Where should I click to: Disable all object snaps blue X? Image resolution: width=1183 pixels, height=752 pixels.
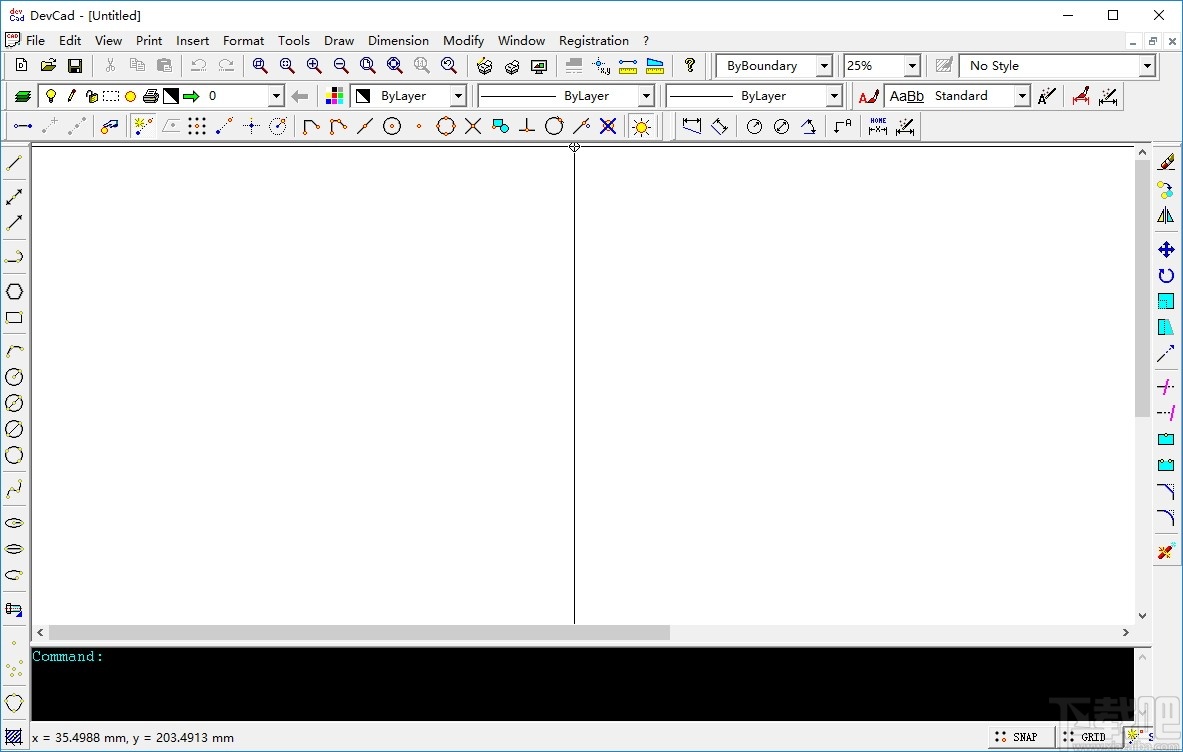pos(608,126)
